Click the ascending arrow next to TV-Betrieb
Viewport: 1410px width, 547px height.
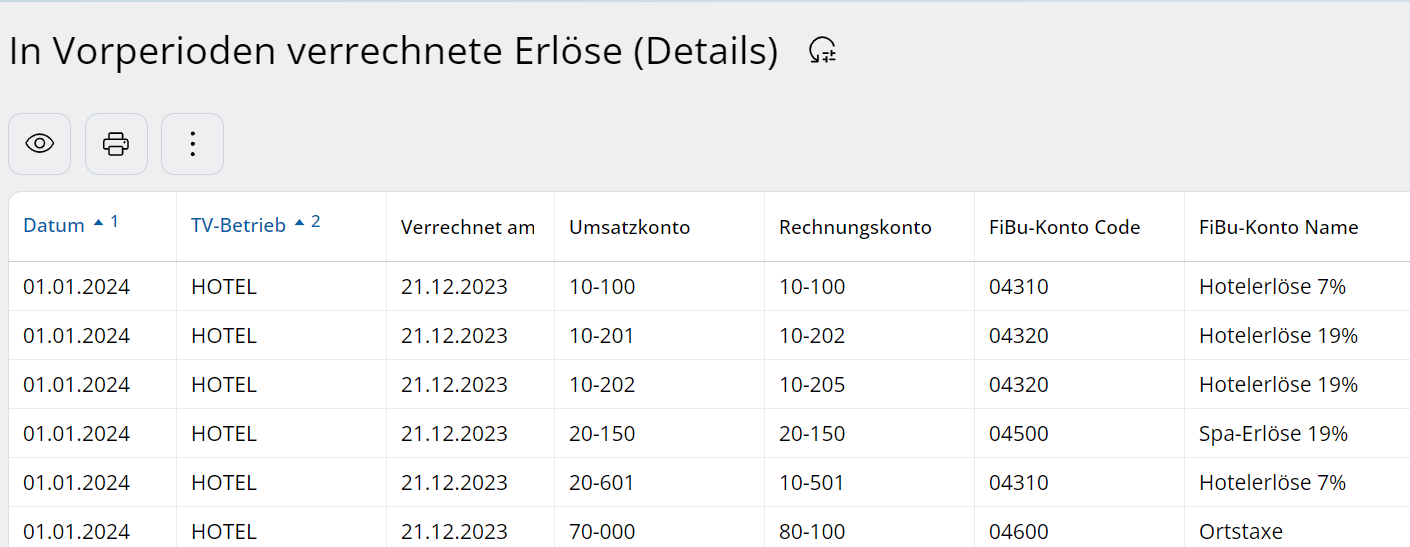tap(299, 224)
